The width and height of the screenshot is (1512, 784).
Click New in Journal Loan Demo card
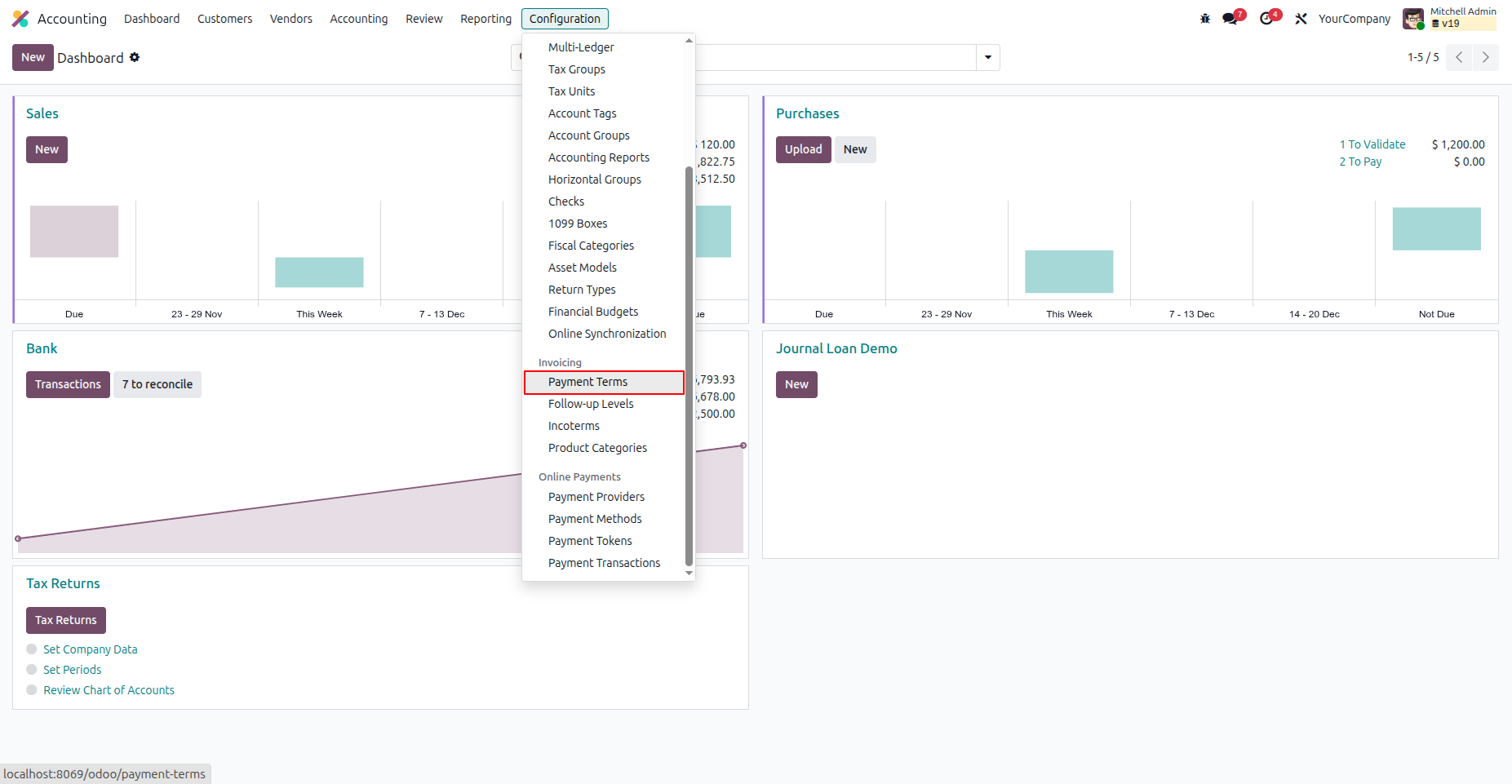point(796,384)
